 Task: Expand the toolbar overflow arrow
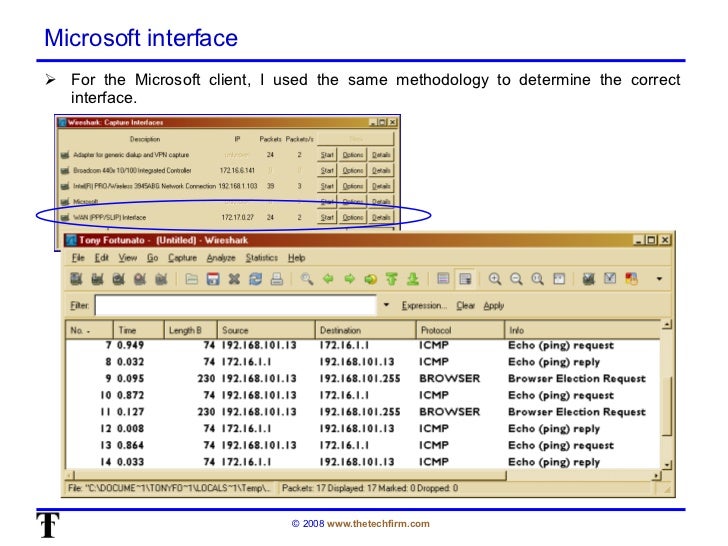[x=659, y=279]
